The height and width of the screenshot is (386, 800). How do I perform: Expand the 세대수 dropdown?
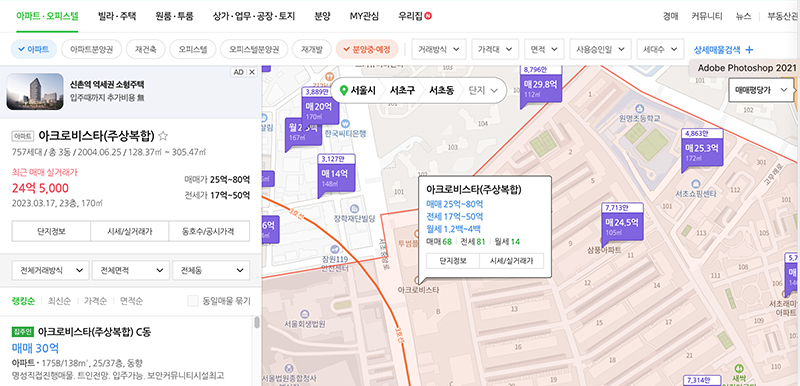[x=660, y=49]
